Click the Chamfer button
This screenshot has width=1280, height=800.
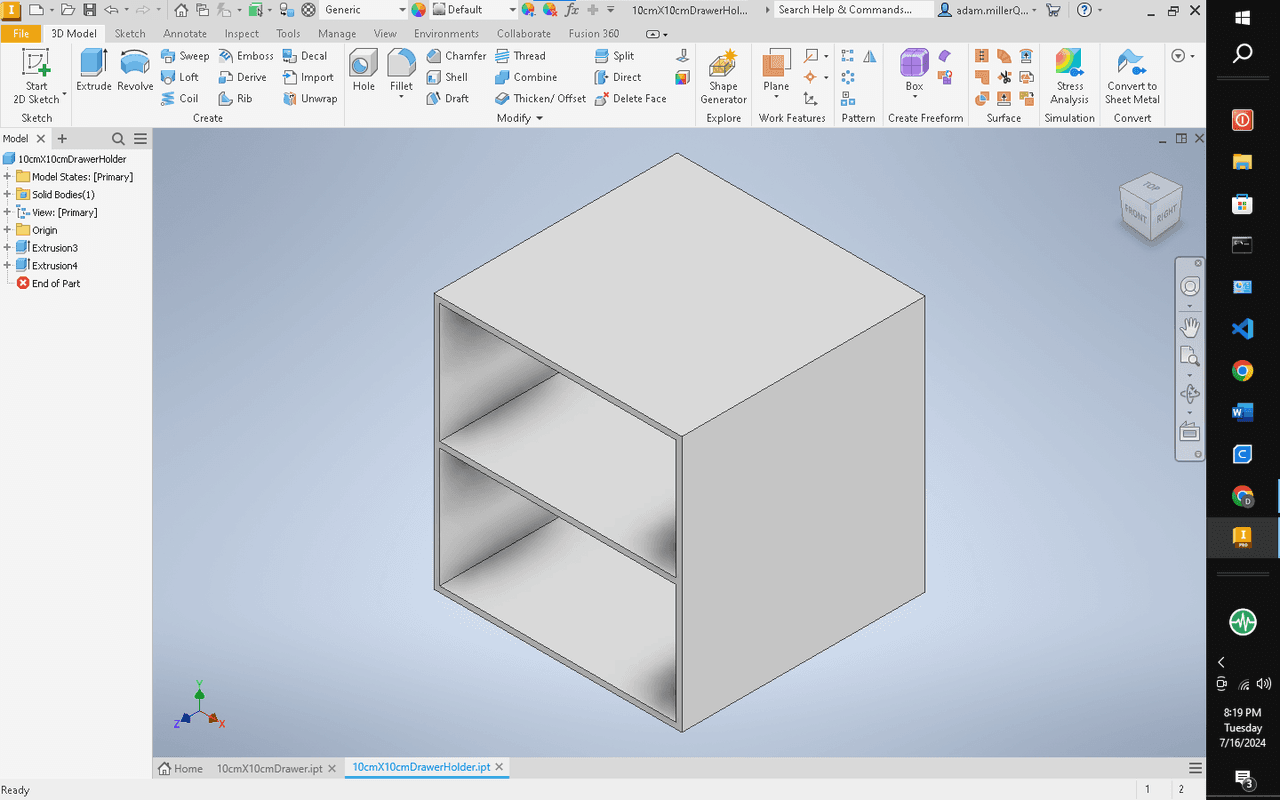pyautogui.click(x=456, y=56)
